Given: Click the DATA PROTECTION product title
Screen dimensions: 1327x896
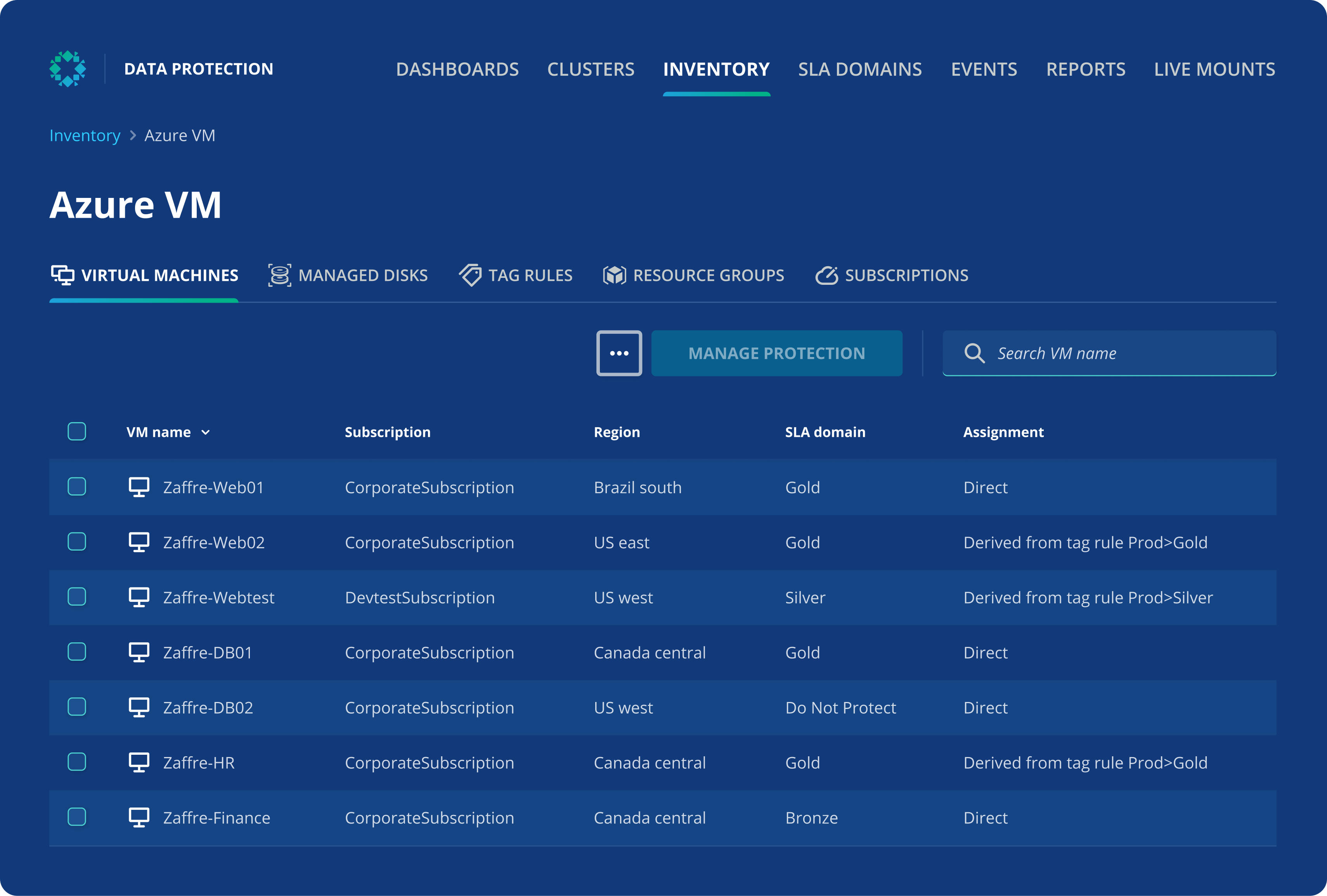Looking at the screenshot, I should coord(199,69).
